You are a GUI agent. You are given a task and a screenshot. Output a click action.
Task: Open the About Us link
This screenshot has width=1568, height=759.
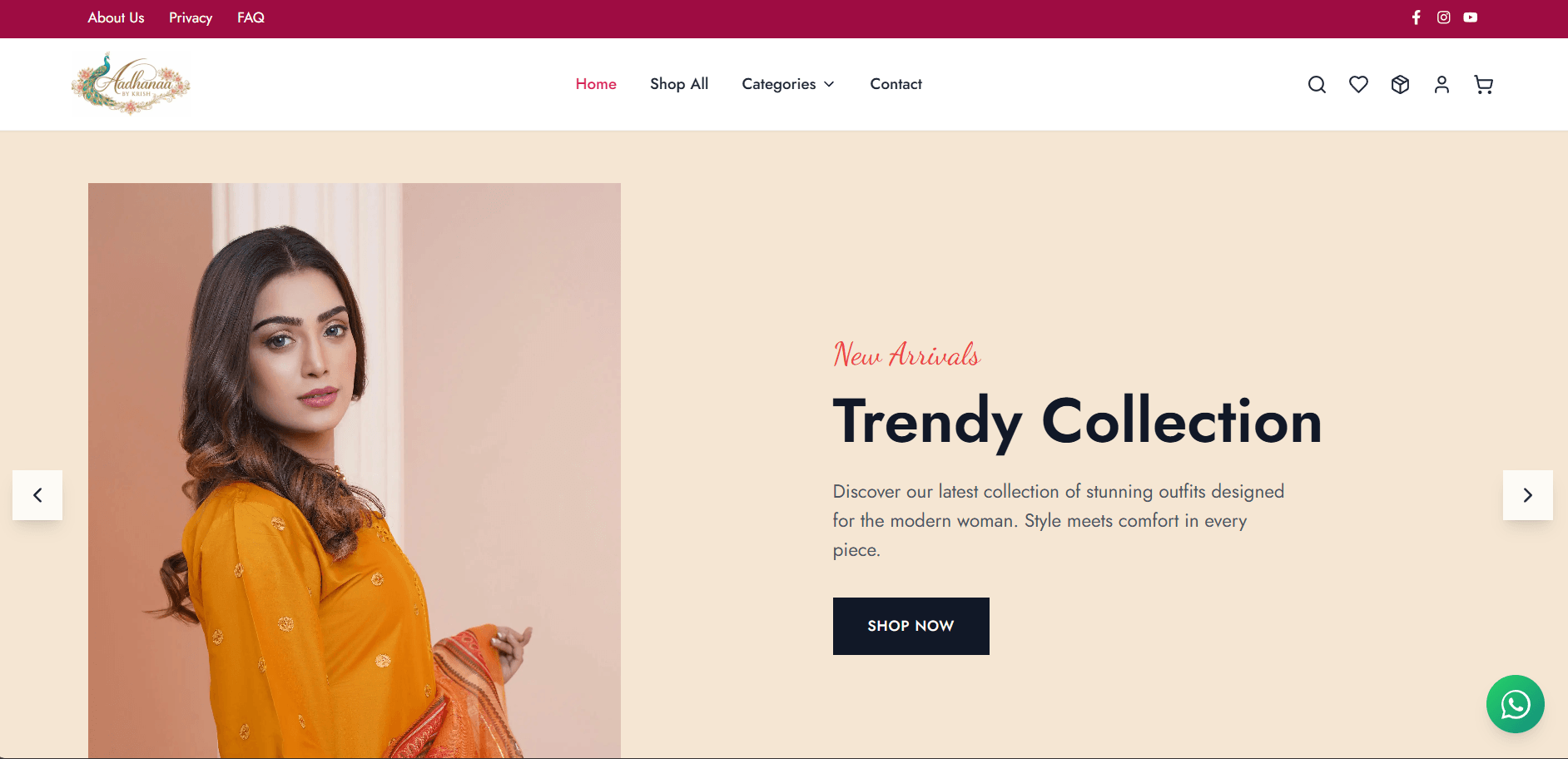point(117,17)
